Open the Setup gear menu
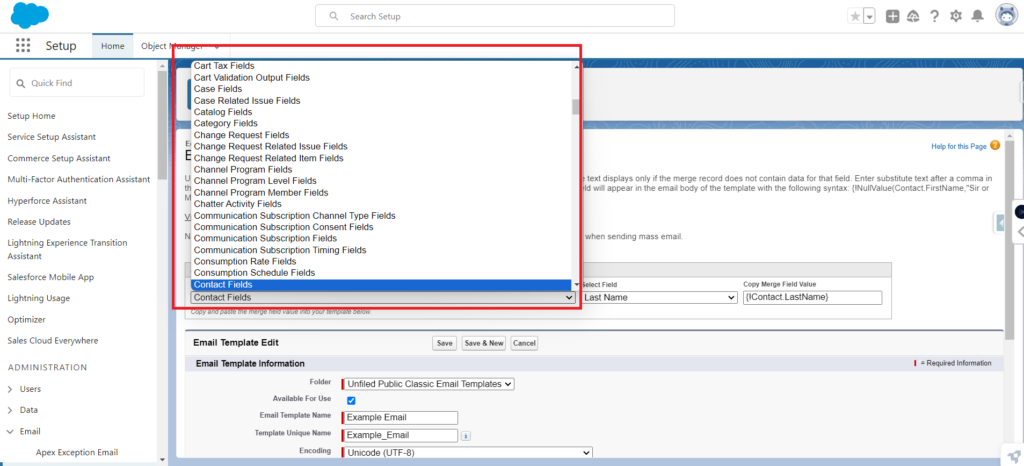Viewport: 1024px width, 466px height. coord(956,16)
